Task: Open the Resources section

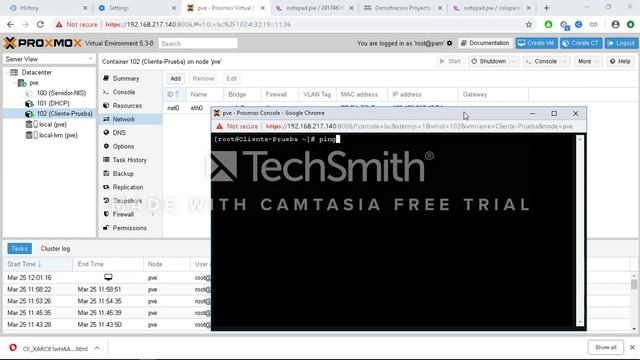Action: tap(127, 106)
